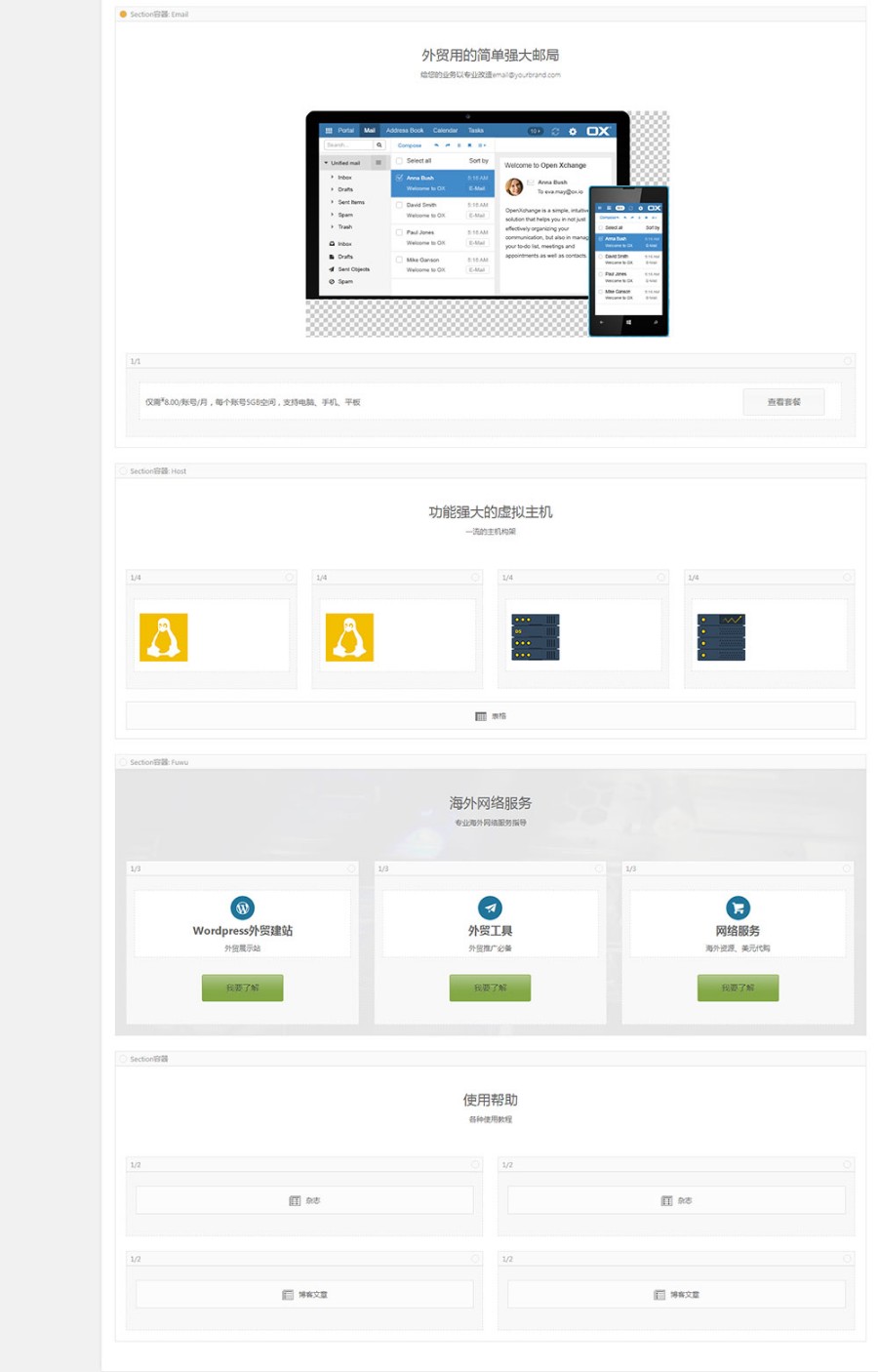Expand the Unified mail folder
This screenshot has width=878, height=1372.
click(325, 163)
